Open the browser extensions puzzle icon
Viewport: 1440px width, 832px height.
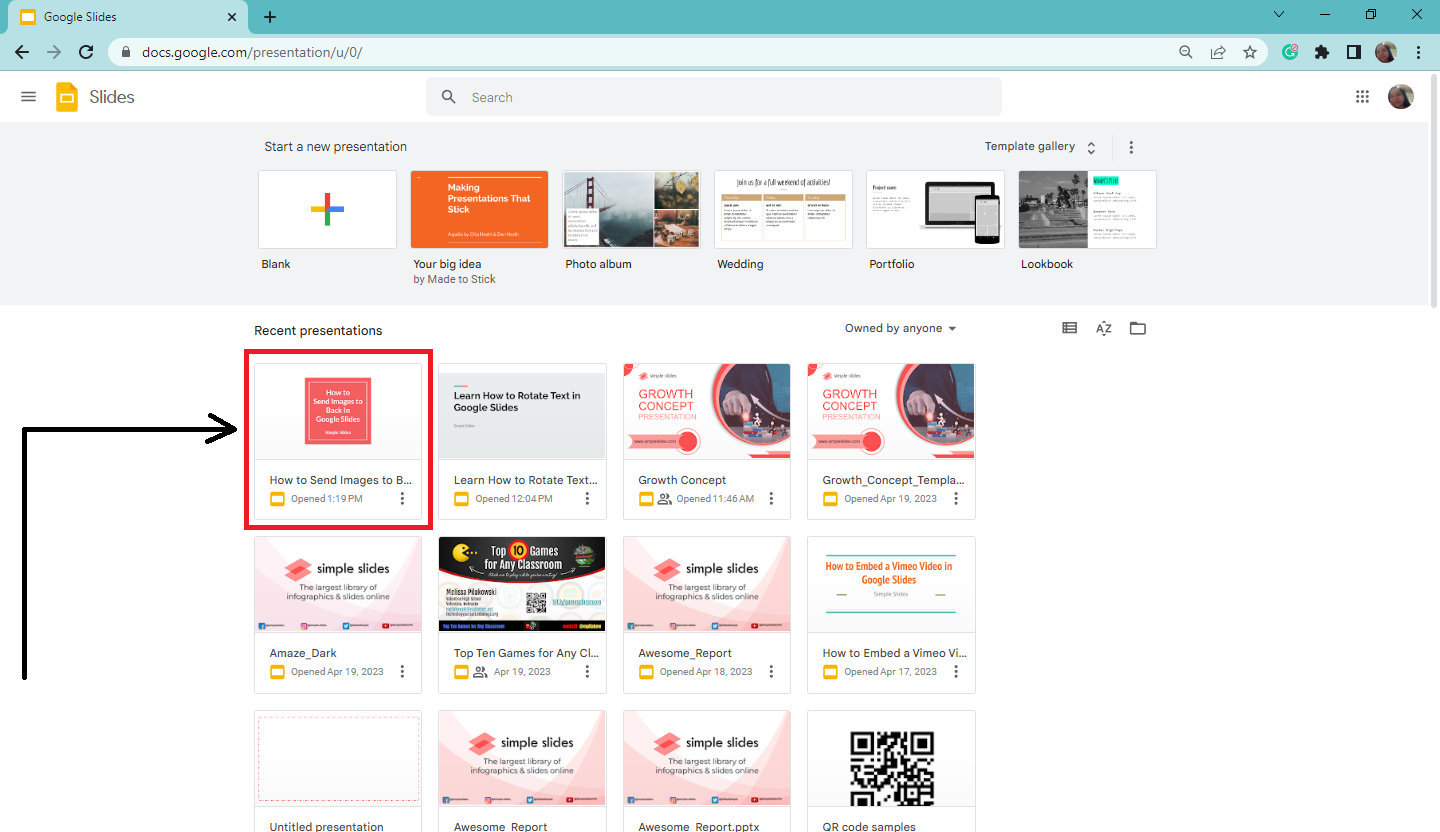coord(1322,52)
